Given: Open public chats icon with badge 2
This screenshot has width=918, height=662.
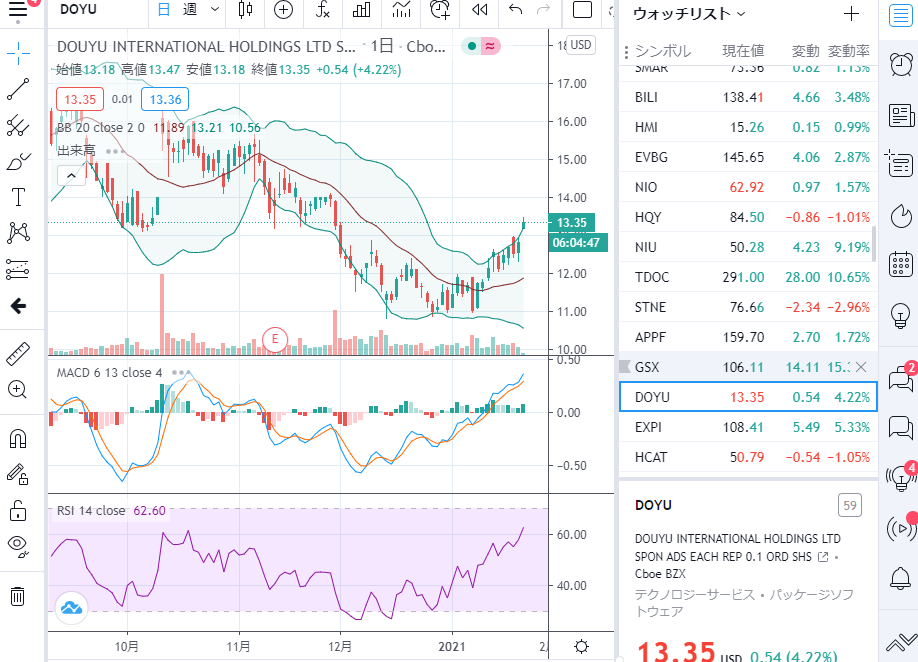Looking at the screenshot, I should (x=901, y=378).
